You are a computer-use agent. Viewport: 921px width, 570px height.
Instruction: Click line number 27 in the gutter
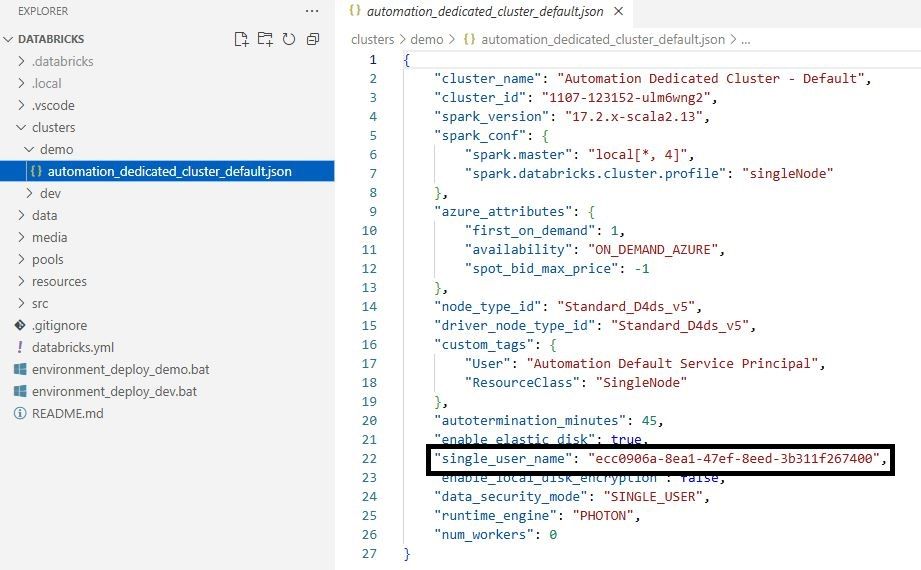369,554
